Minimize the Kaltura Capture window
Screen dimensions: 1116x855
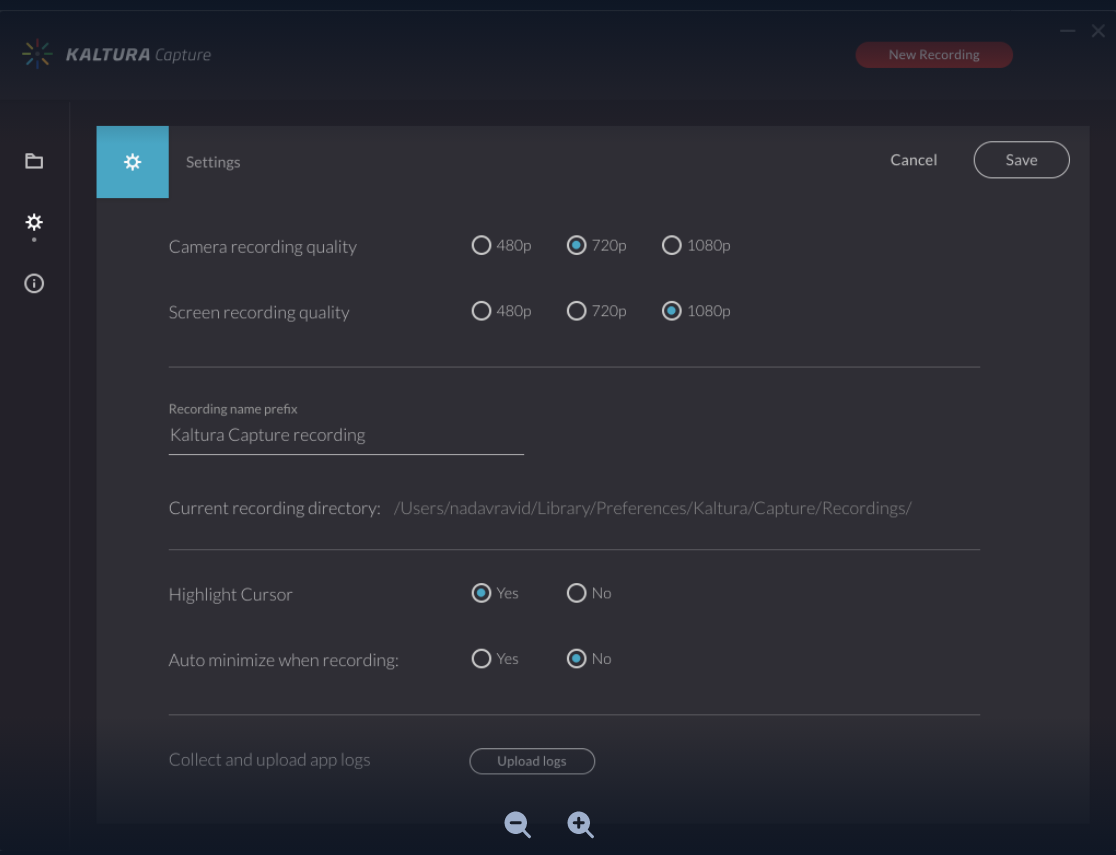point(1068,31)
